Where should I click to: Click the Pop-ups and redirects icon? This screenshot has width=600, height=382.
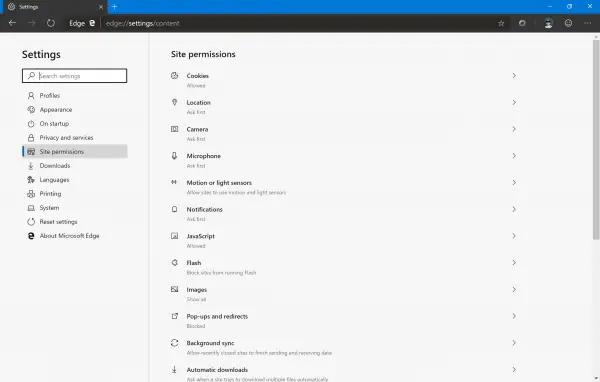click(x=174, y=316)
